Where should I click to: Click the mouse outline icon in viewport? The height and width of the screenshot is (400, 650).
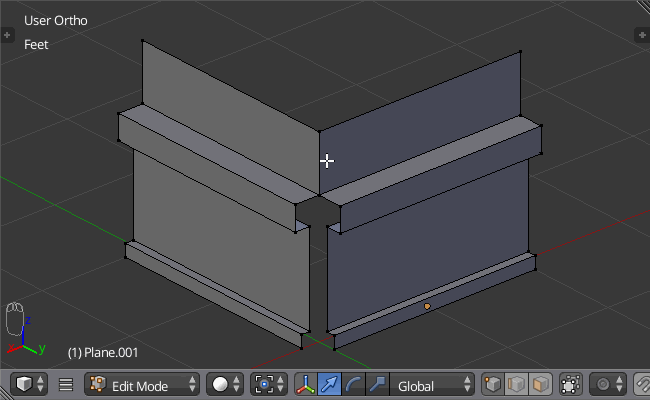coord(15,319)
